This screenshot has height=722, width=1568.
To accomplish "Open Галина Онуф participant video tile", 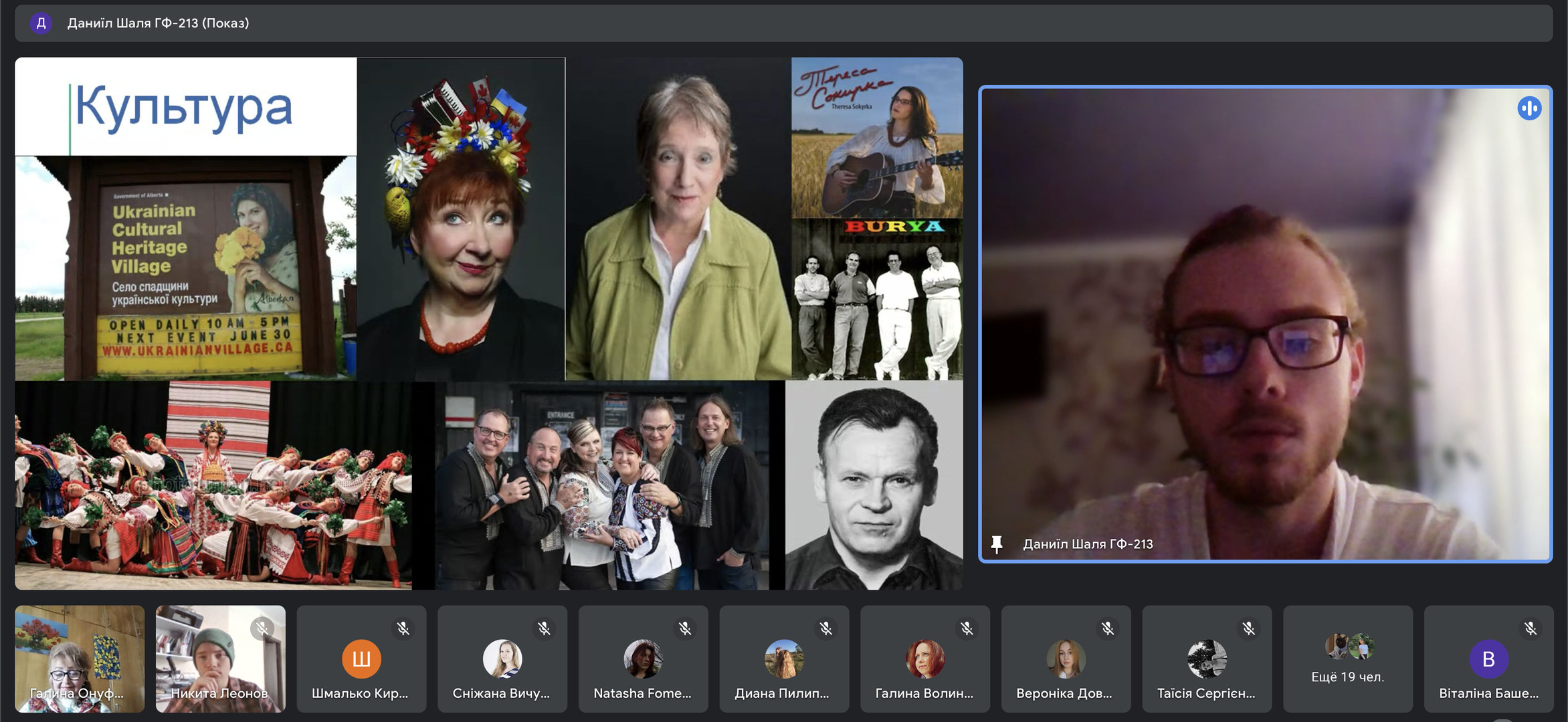I will 80,659.
